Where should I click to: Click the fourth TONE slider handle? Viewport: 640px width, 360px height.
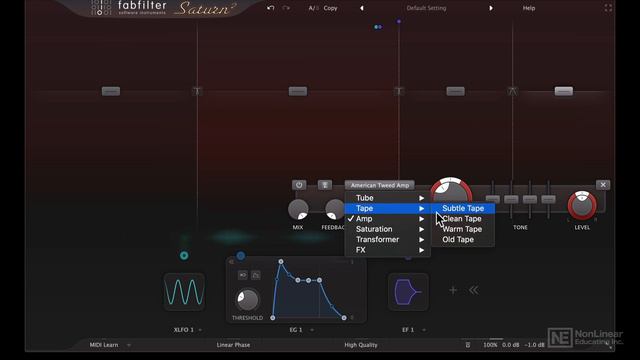[x=548, y=199]
